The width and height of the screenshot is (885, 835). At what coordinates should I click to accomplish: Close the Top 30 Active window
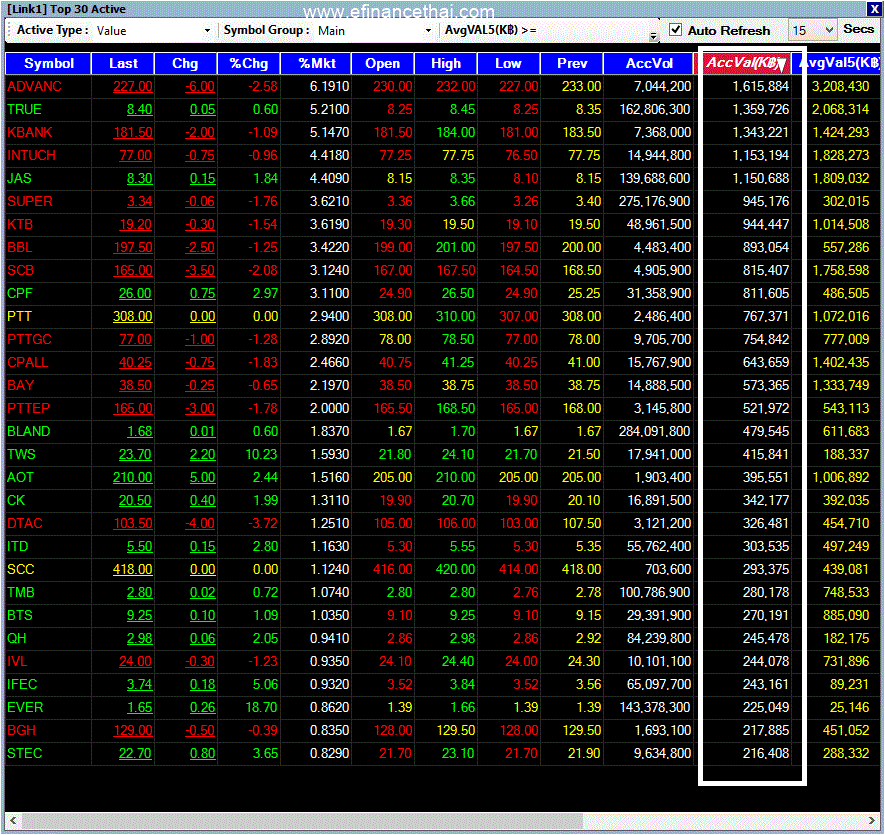tap(874, 8)
